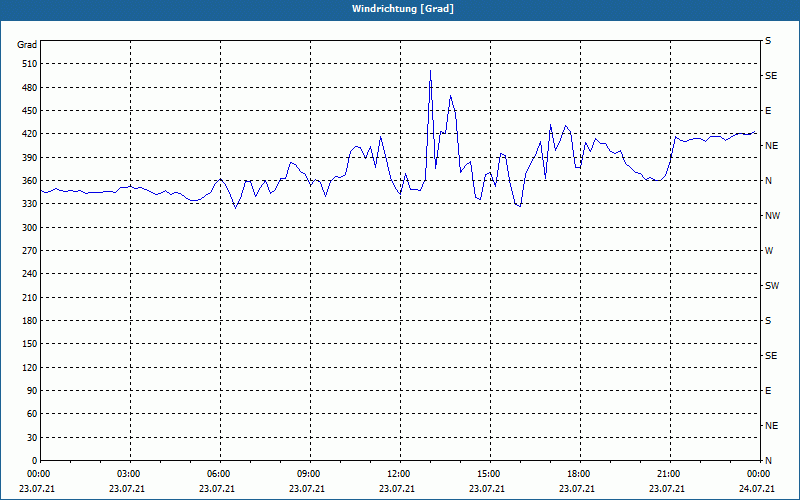Select the 480 value on the degree axis
Screen dimensions: 800x500
30,88
